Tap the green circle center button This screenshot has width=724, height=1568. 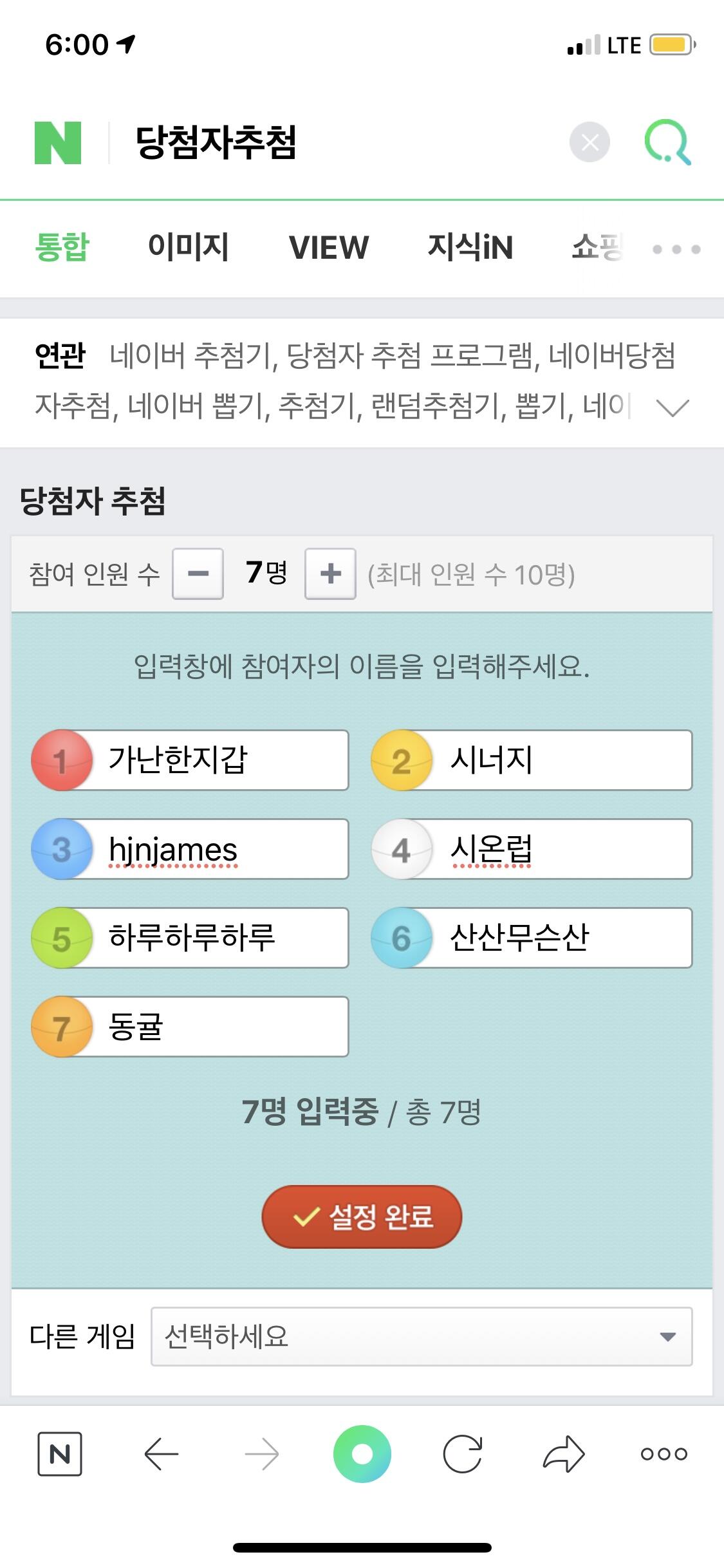[x=362, y=1453]
